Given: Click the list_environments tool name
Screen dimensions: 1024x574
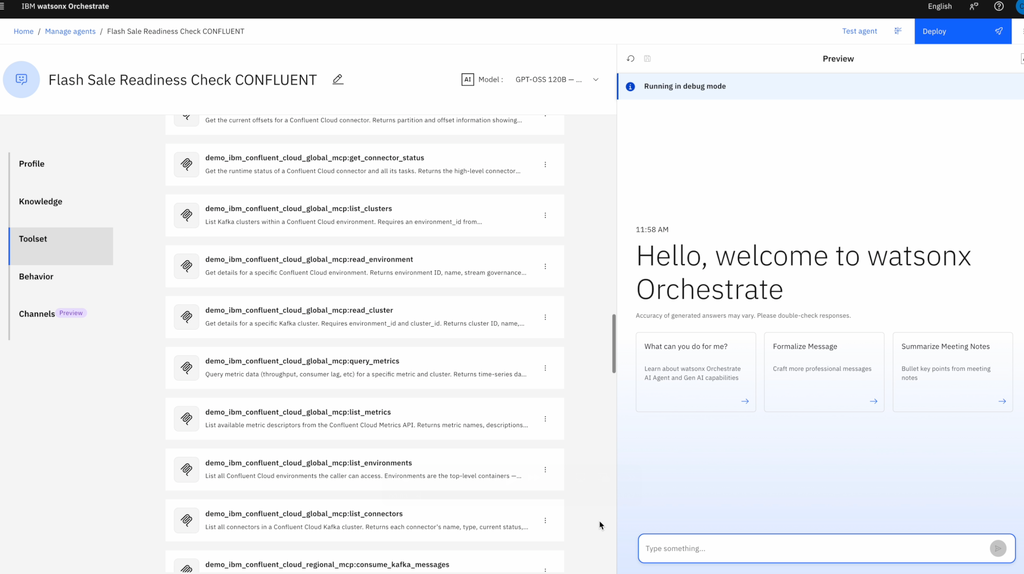Looking at the screenshot, I should tap(308, 463).
